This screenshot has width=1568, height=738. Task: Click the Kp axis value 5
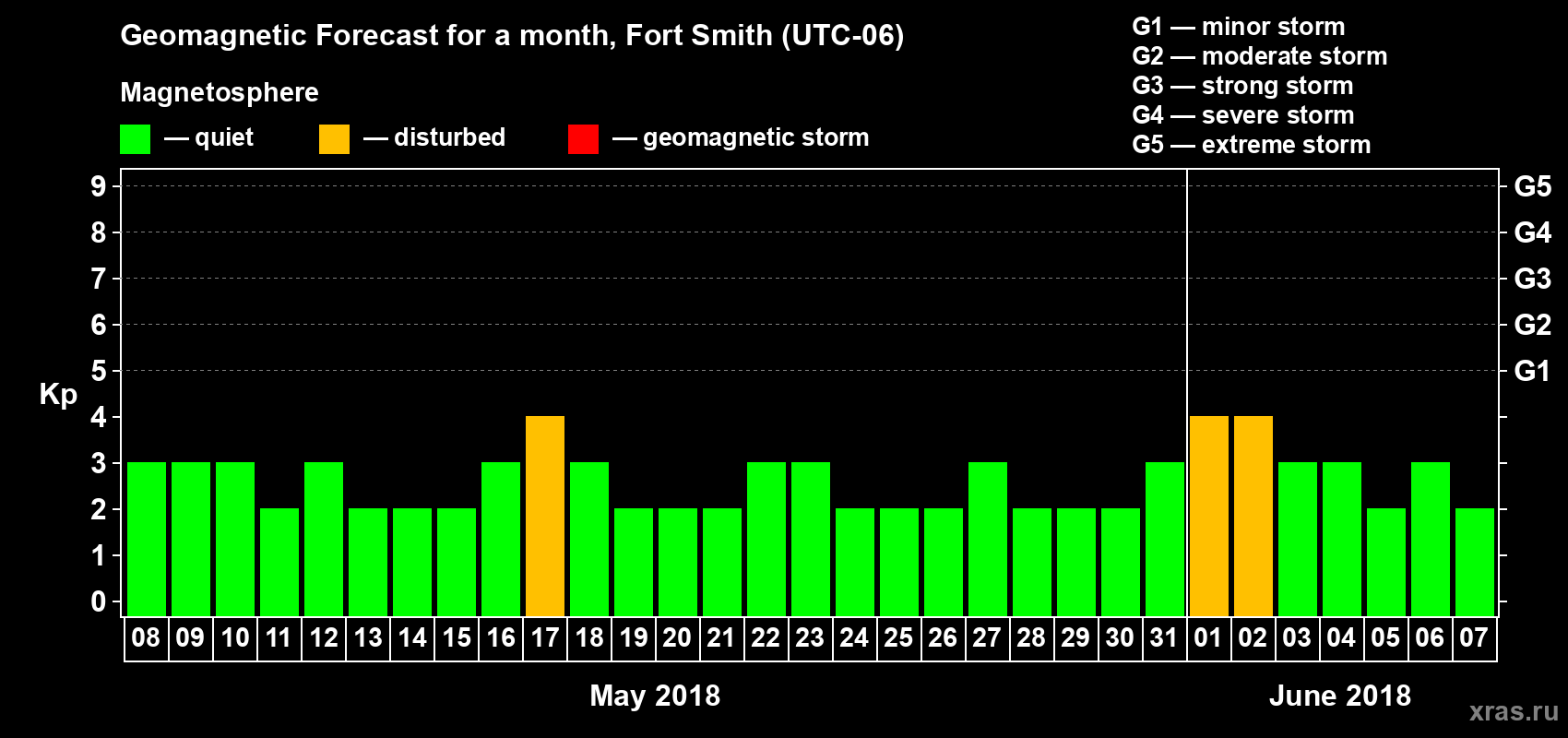tap(99, 371)
